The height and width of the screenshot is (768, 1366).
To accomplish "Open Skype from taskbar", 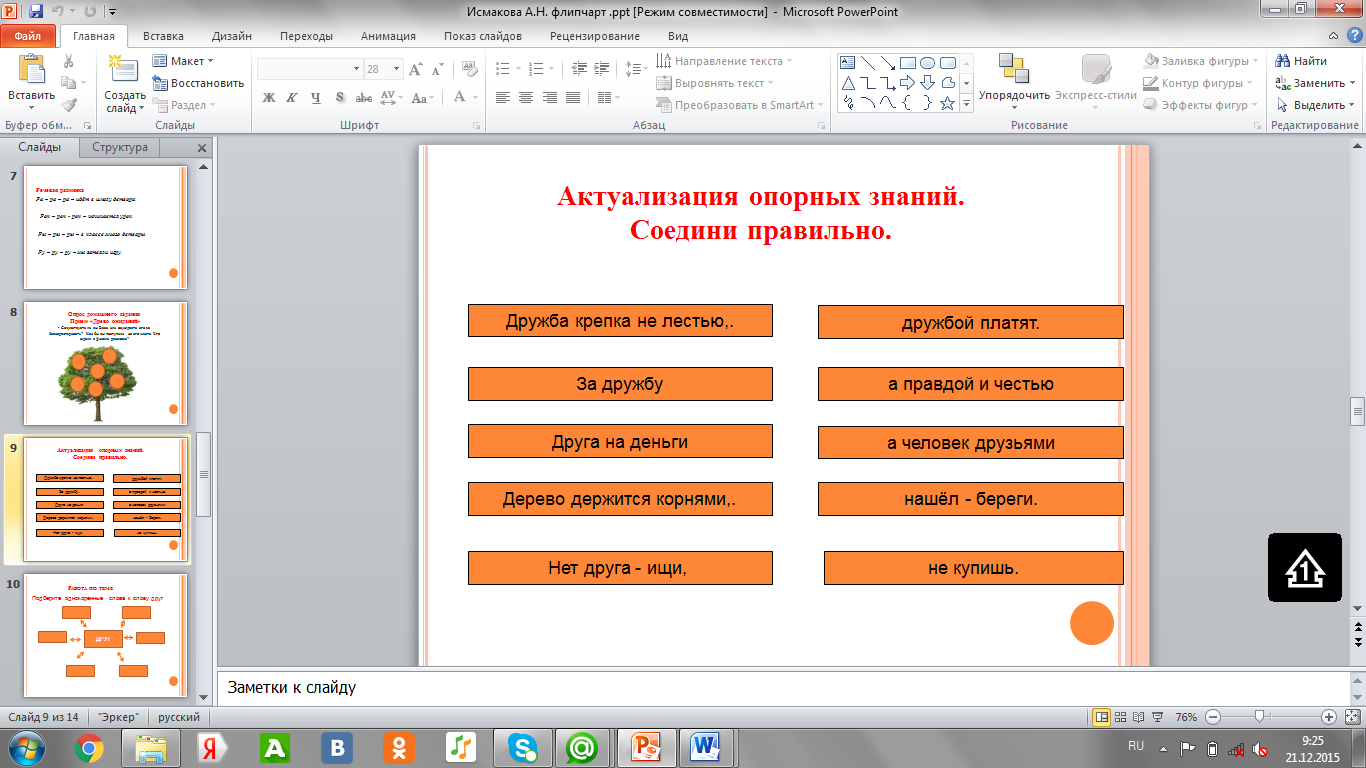I will [x=521, y=747].
